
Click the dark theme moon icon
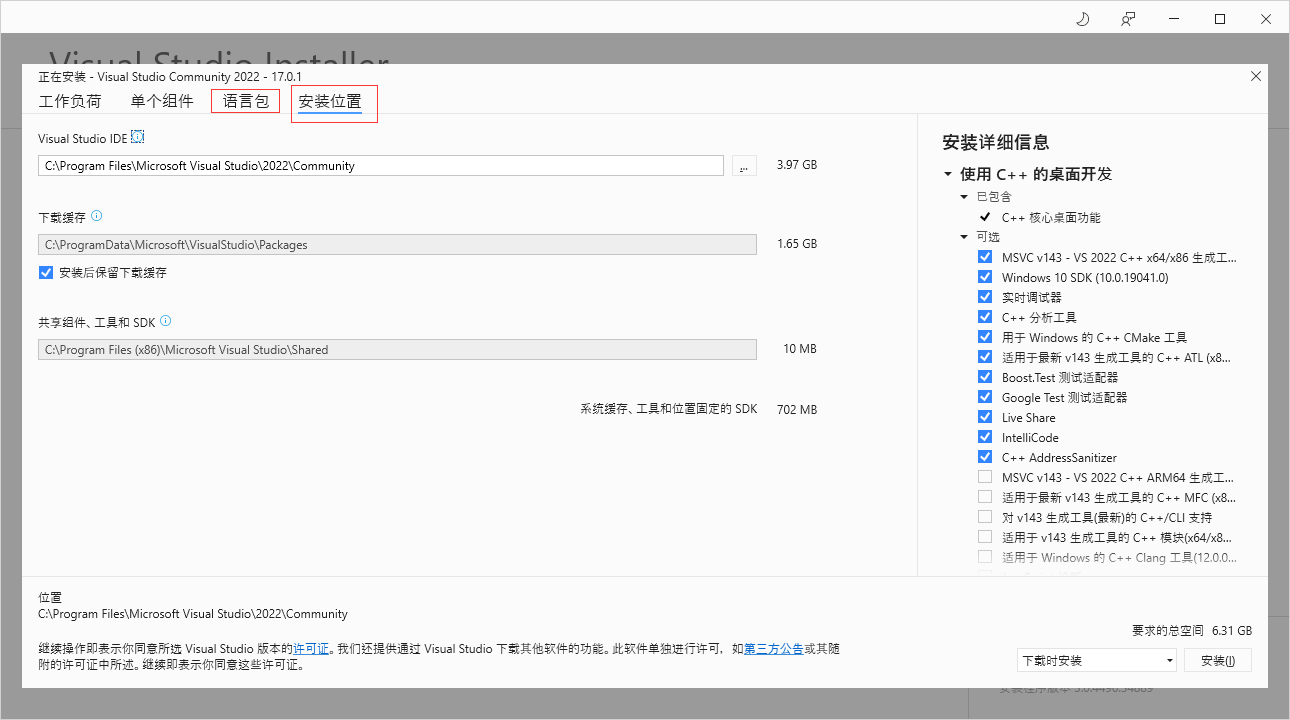(x=1082, y=19)
